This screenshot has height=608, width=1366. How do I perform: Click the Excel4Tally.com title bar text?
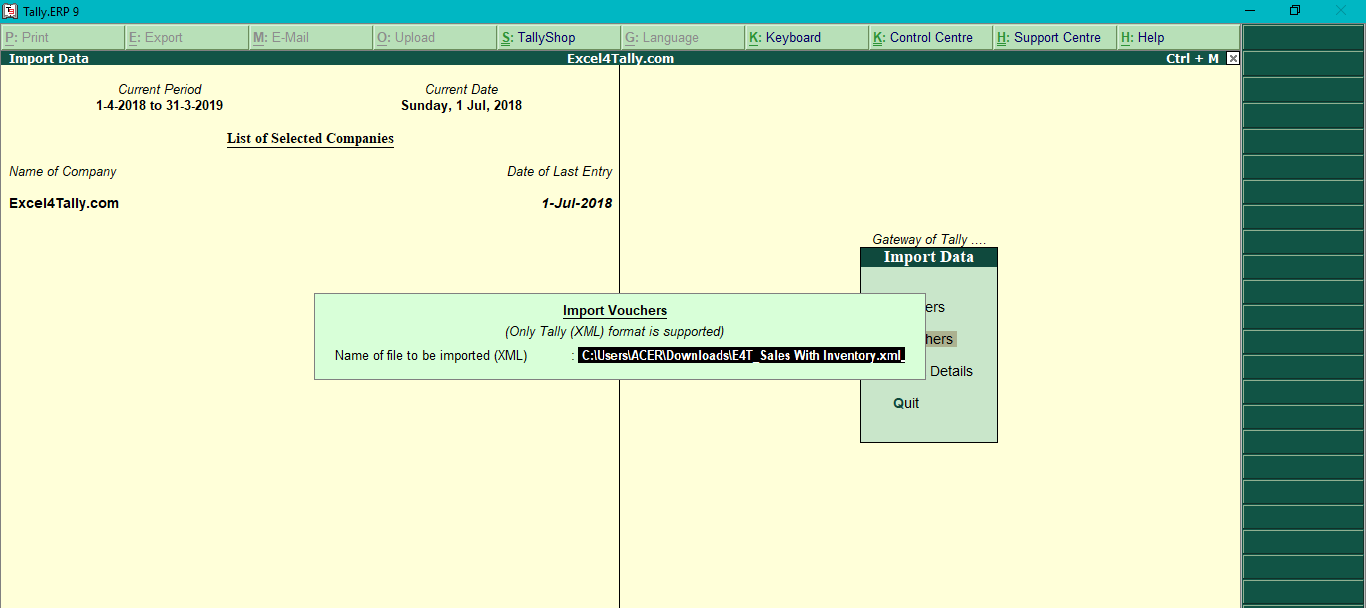tap(620, 59)
